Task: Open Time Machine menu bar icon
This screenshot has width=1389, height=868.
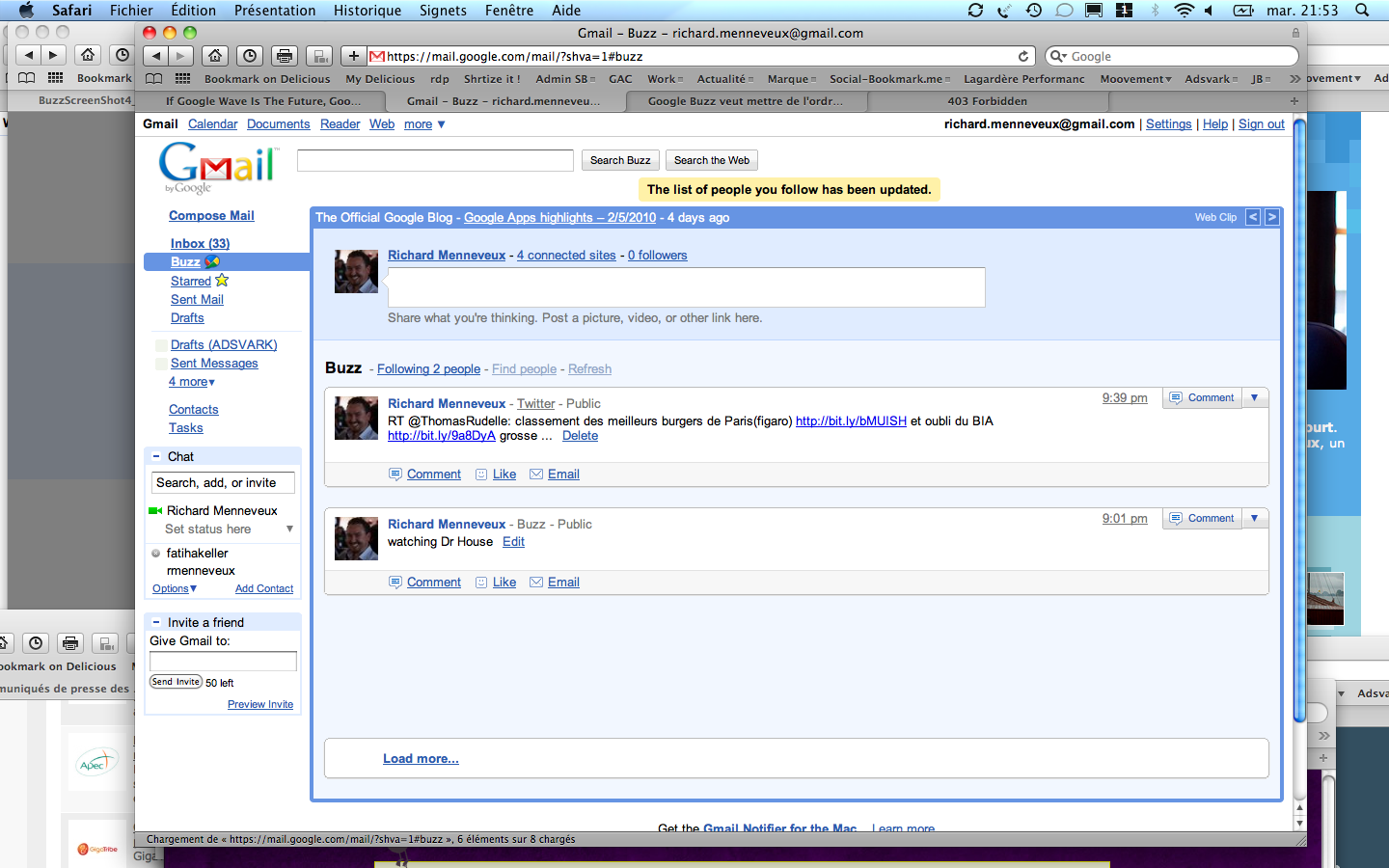Action: pos(1034,10)
